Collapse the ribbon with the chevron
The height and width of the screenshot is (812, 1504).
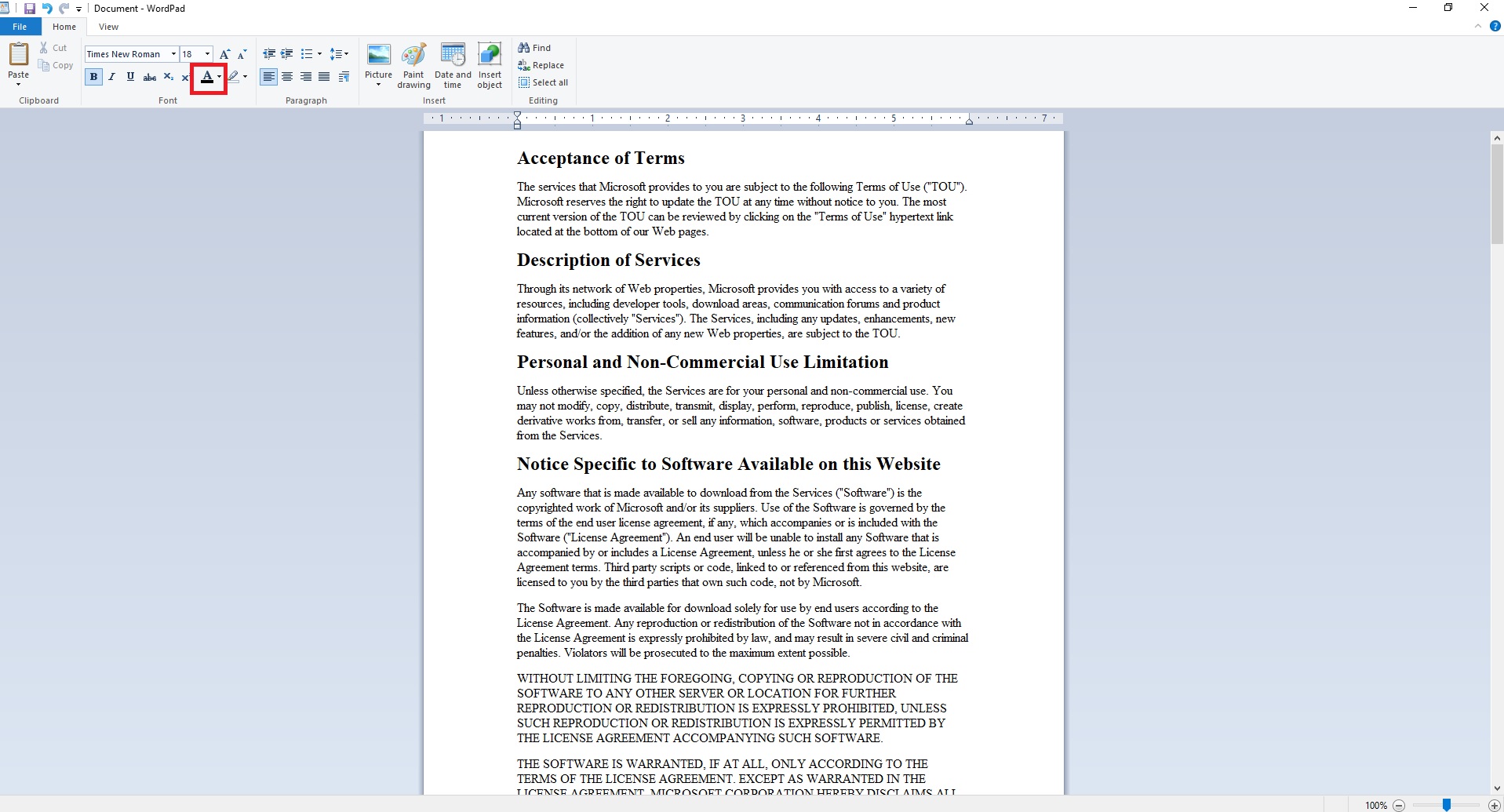pos(1478,26)
